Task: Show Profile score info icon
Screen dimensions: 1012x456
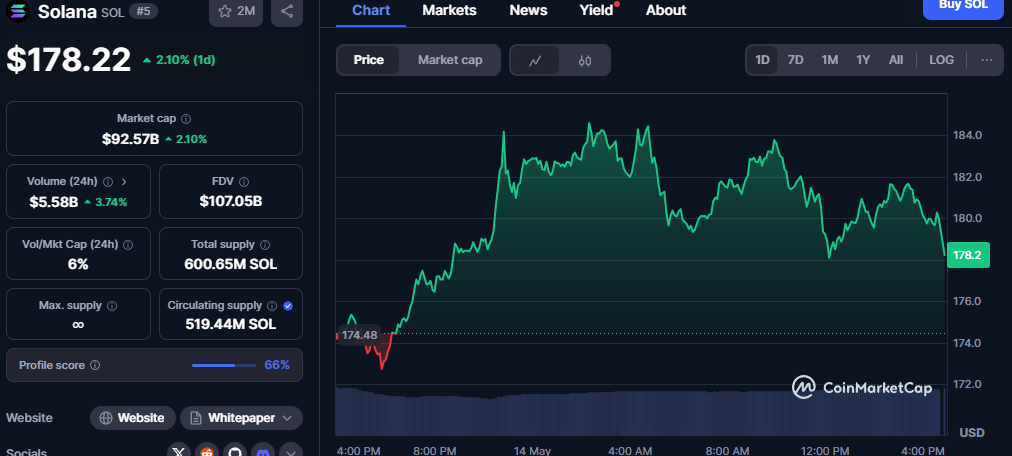Action: [95, 365]
